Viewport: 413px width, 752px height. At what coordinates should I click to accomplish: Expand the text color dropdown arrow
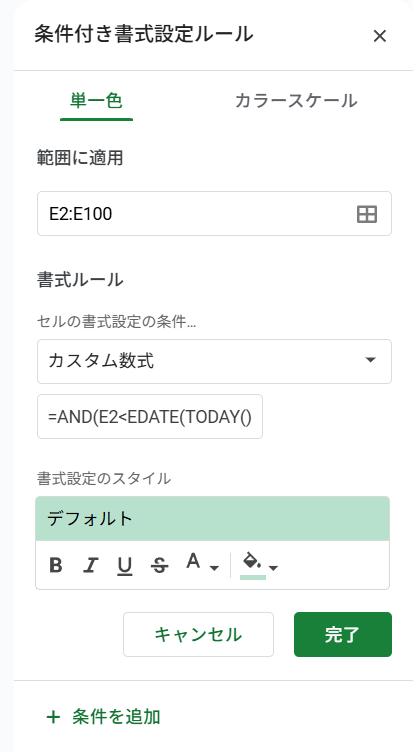coord(214,568)
